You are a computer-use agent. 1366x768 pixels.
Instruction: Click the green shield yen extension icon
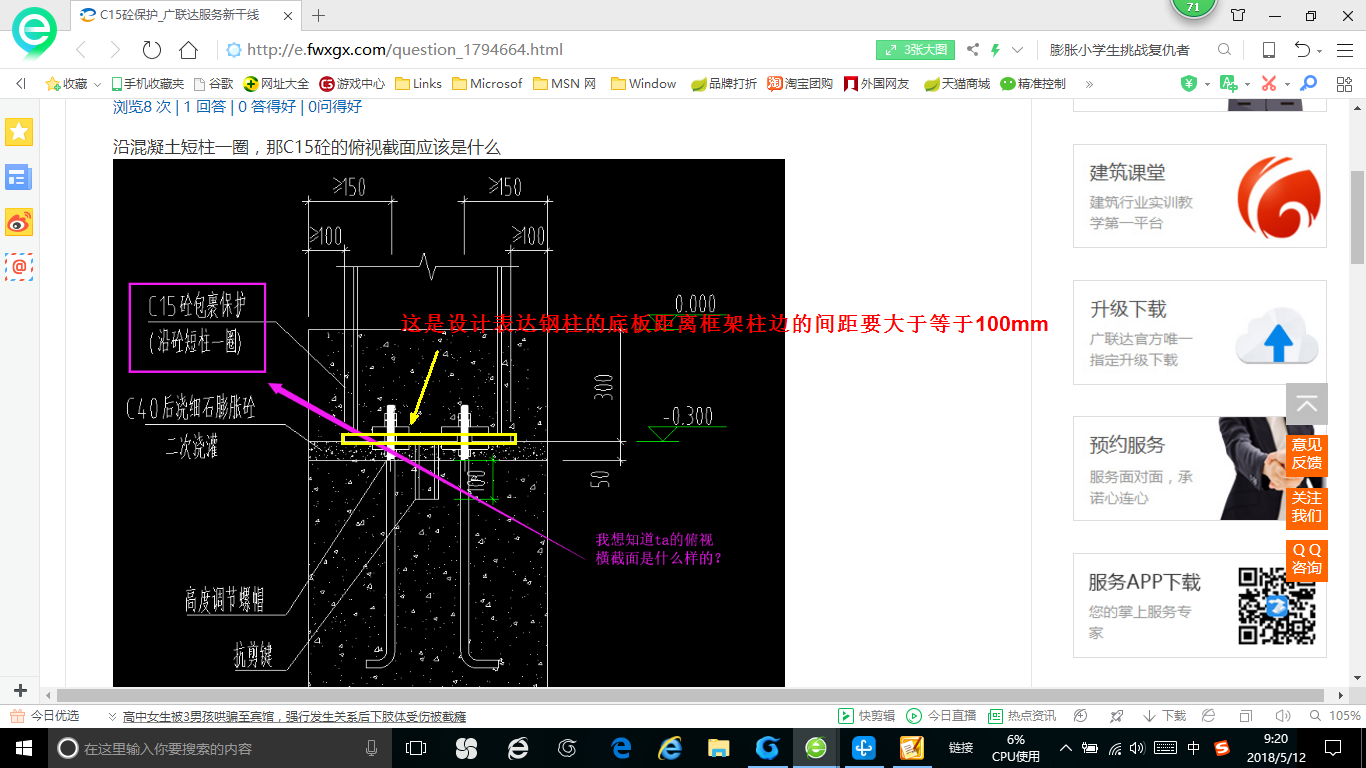[x=1189, y=84]
